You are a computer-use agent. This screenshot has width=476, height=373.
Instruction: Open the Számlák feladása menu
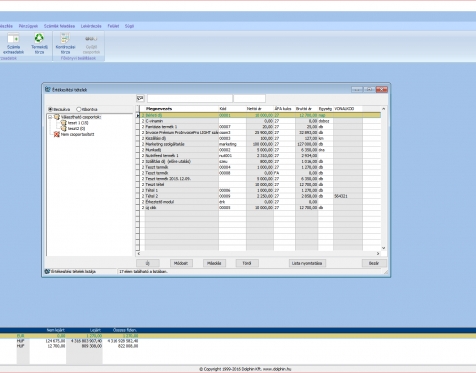59,26
